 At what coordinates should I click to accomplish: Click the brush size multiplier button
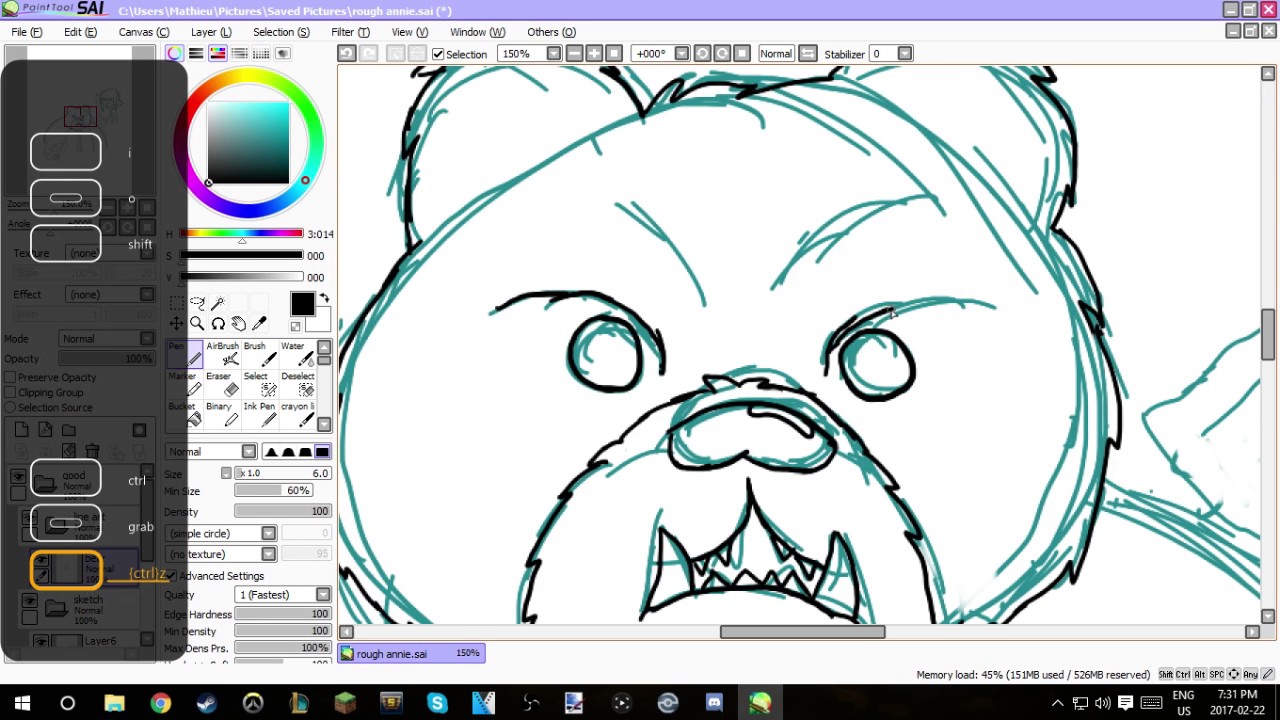coord(226,473)
